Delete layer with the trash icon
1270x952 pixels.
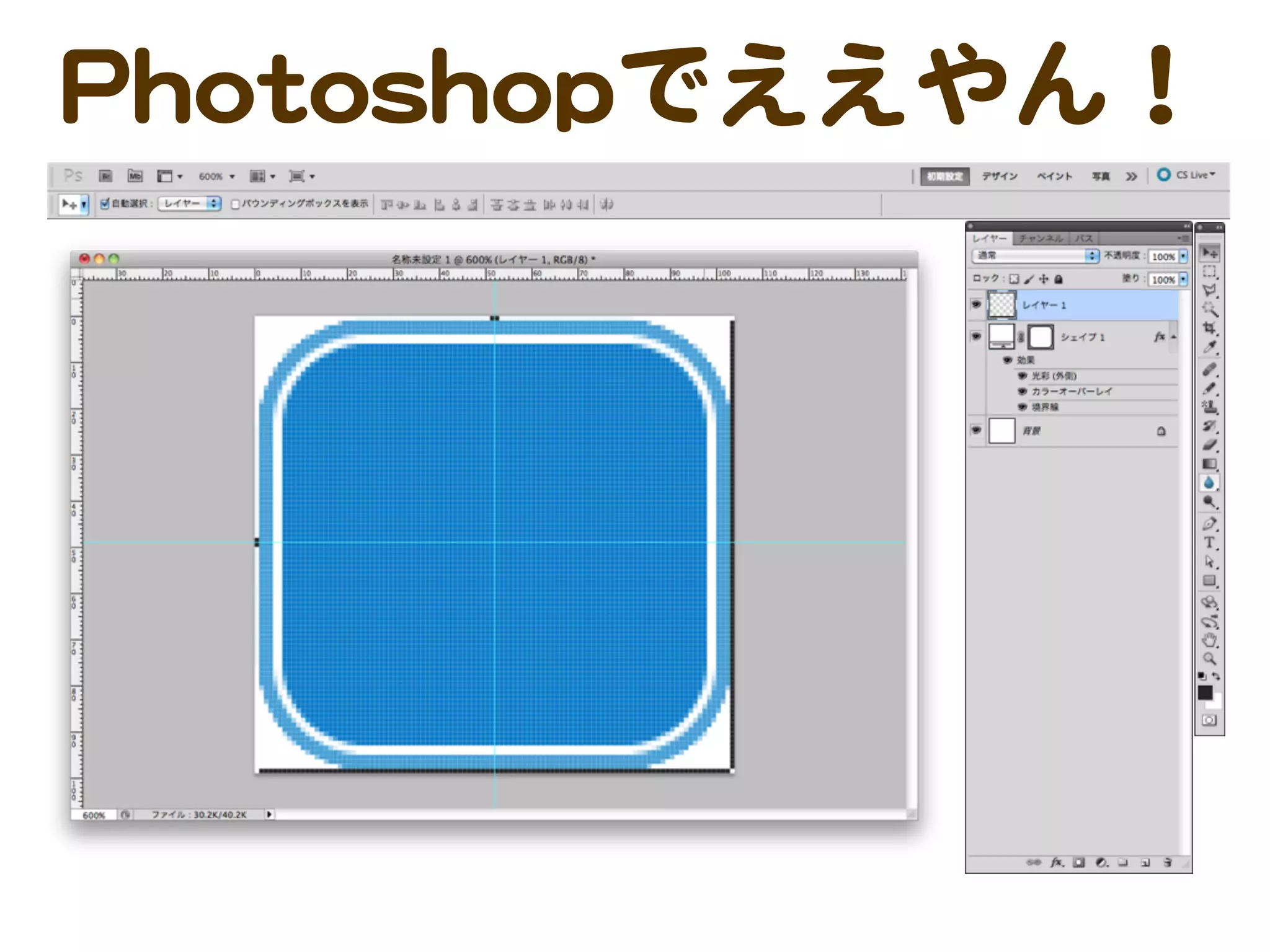(x=1168, y=862)
